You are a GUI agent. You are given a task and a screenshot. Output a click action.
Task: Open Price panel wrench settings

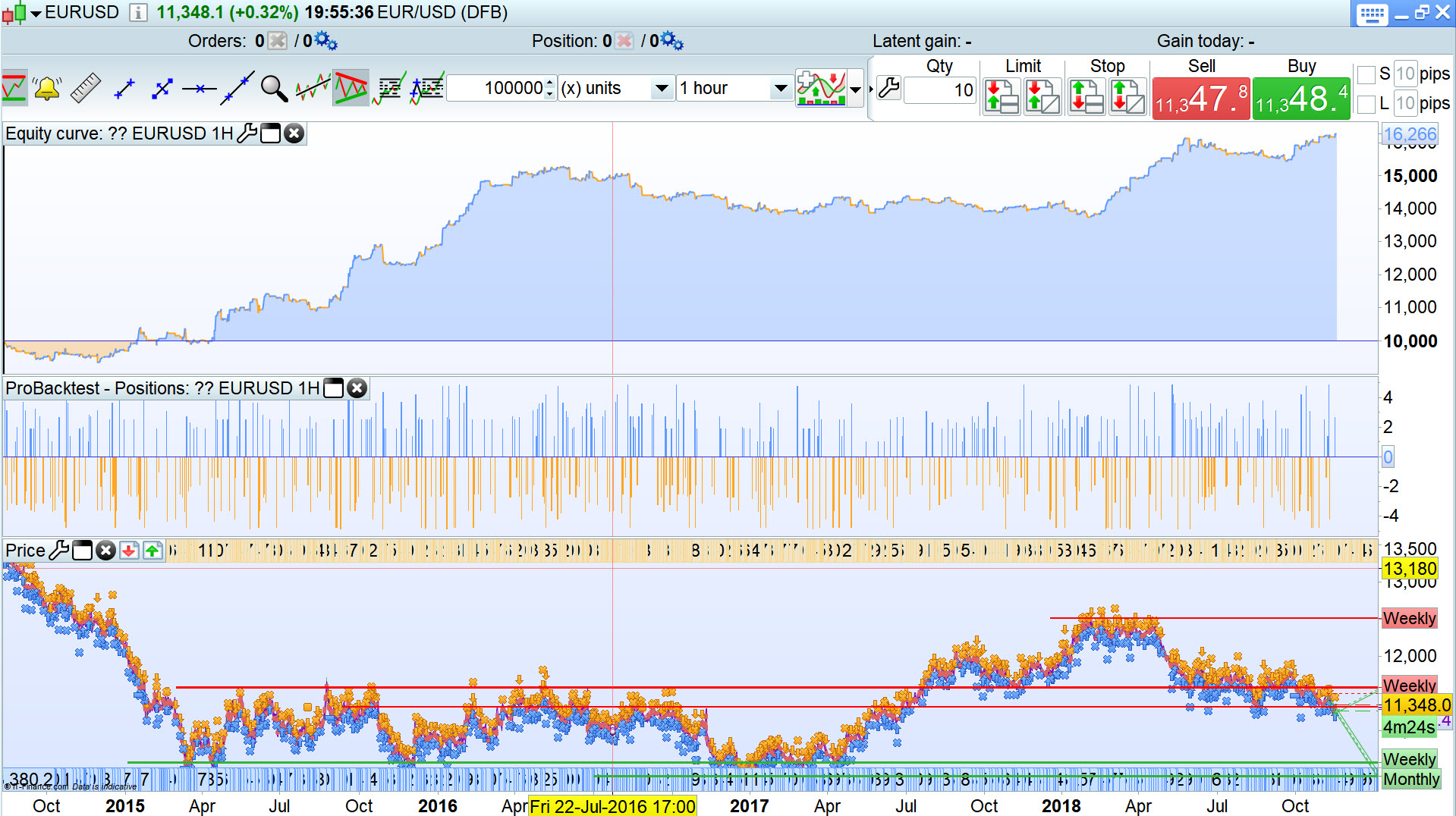pyautogui.click(x=59, y=551)
